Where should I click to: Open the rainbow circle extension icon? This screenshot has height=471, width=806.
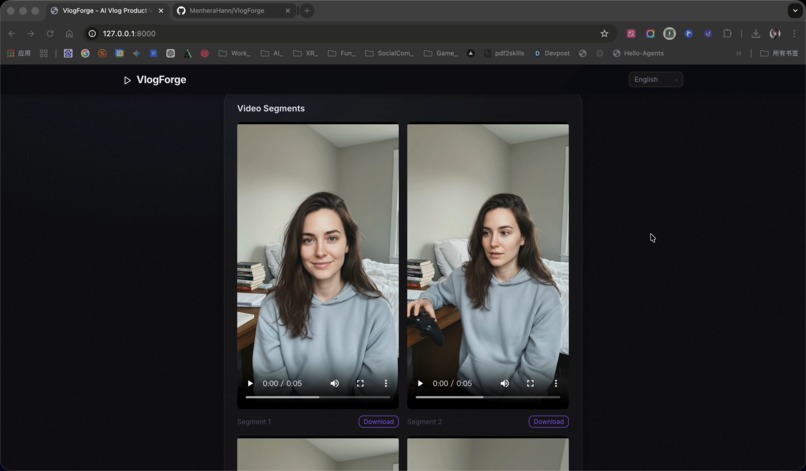(650, 33)
